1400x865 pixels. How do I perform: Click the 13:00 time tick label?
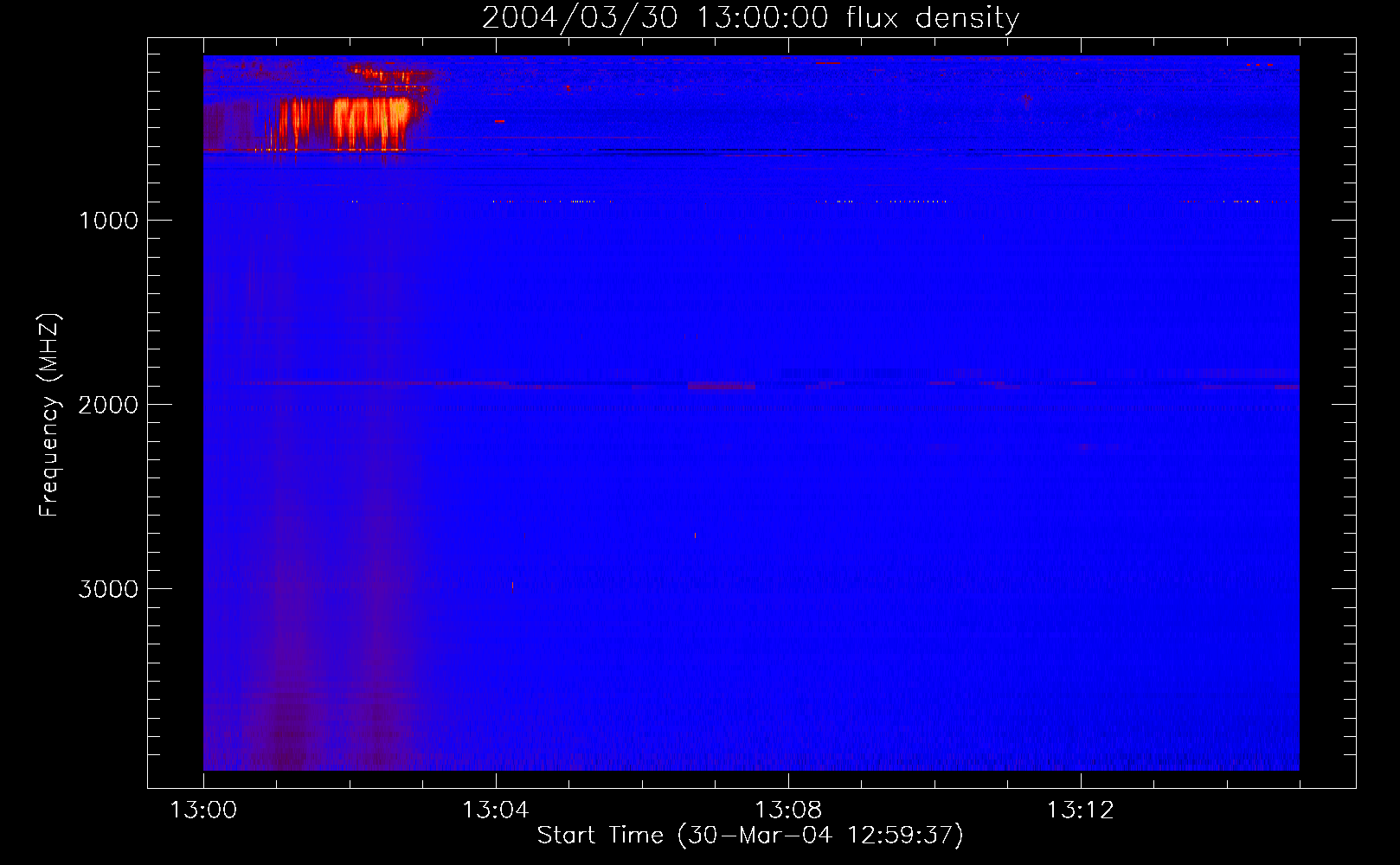[203, 811]
